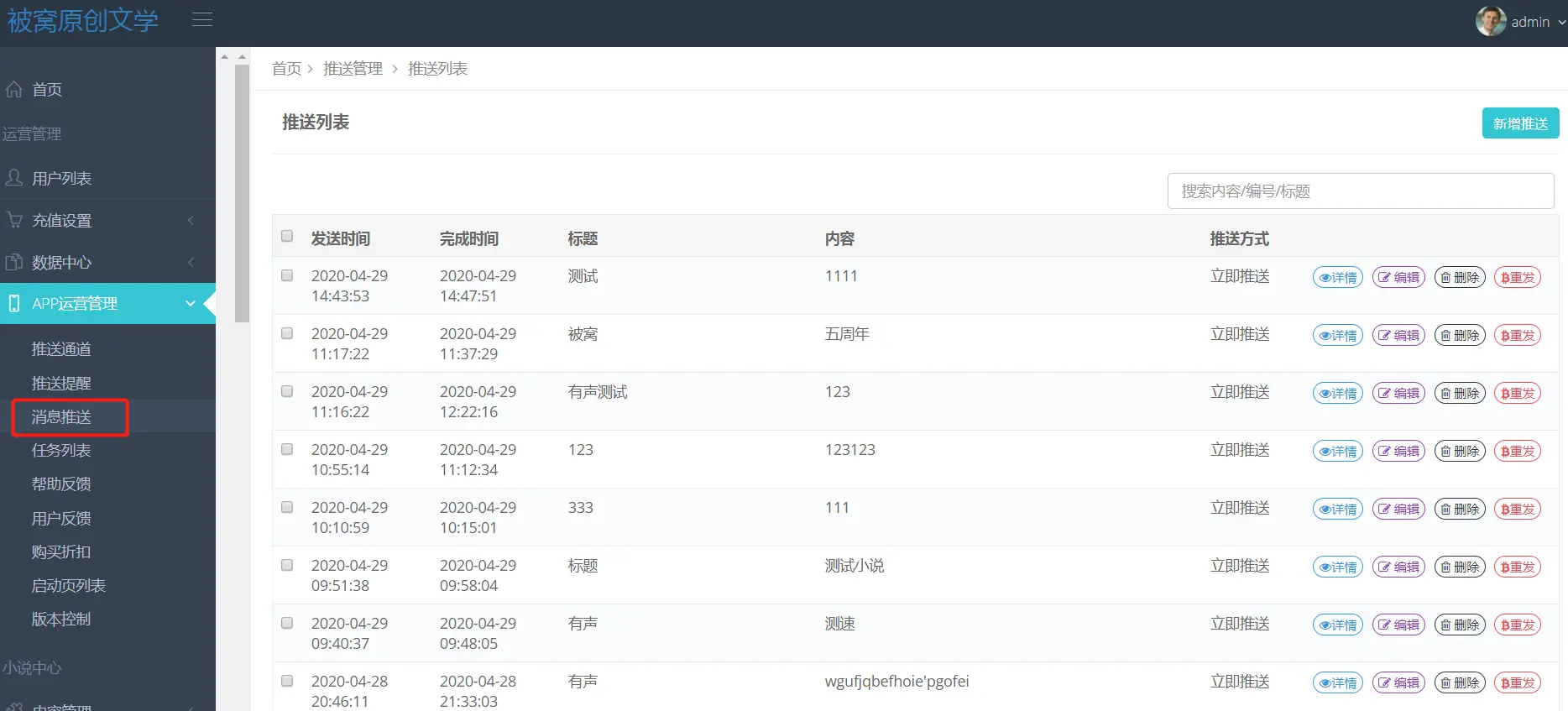Open the 启动页列表 menu item
This screenshot has height=711, width=1568.
(x=69, y=586)
